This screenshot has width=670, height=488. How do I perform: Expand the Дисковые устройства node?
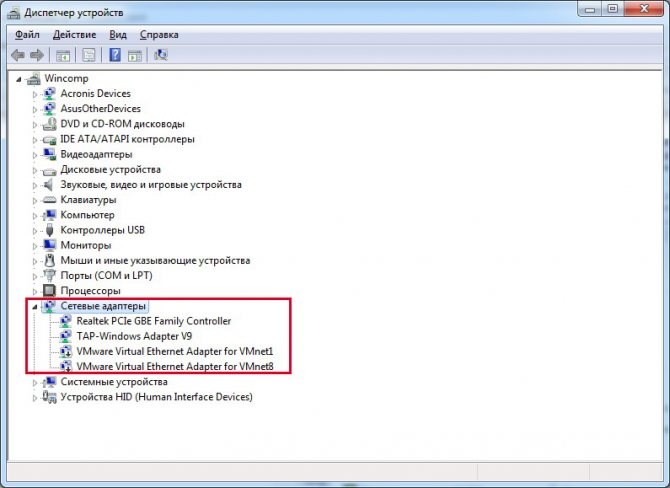[35, 170]
